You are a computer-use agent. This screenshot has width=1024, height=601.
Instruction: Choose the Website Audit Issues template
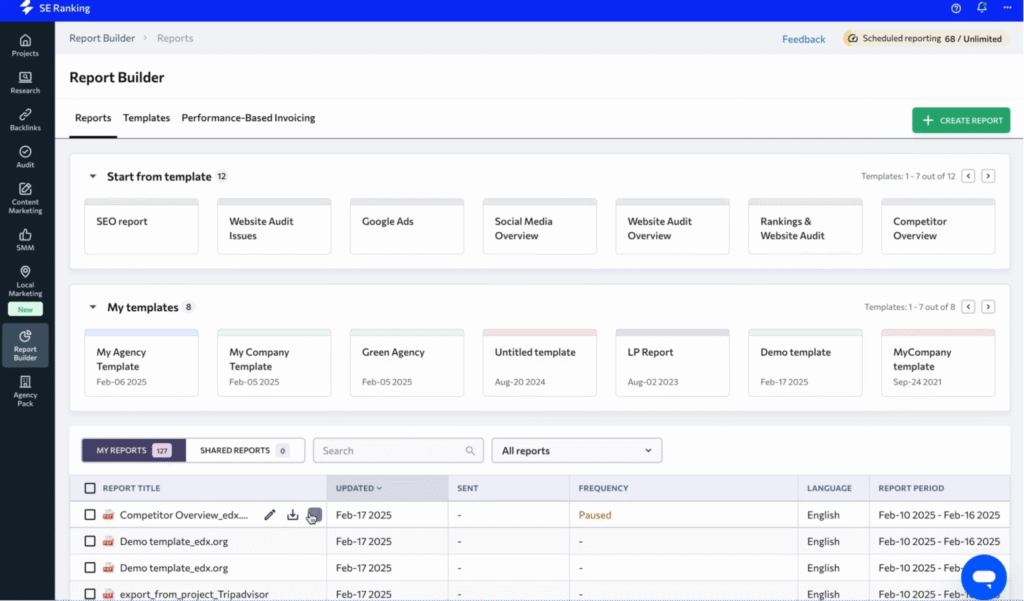click(274, 227)
